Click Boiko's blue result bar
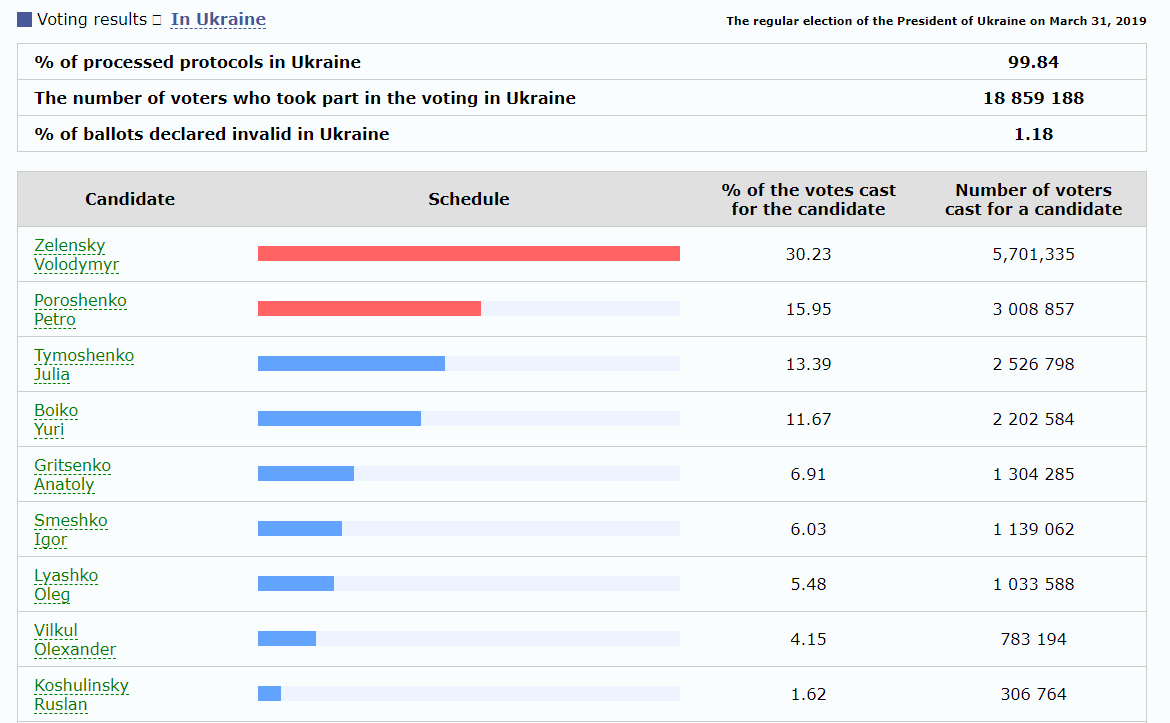 click(x=340, y=419)
